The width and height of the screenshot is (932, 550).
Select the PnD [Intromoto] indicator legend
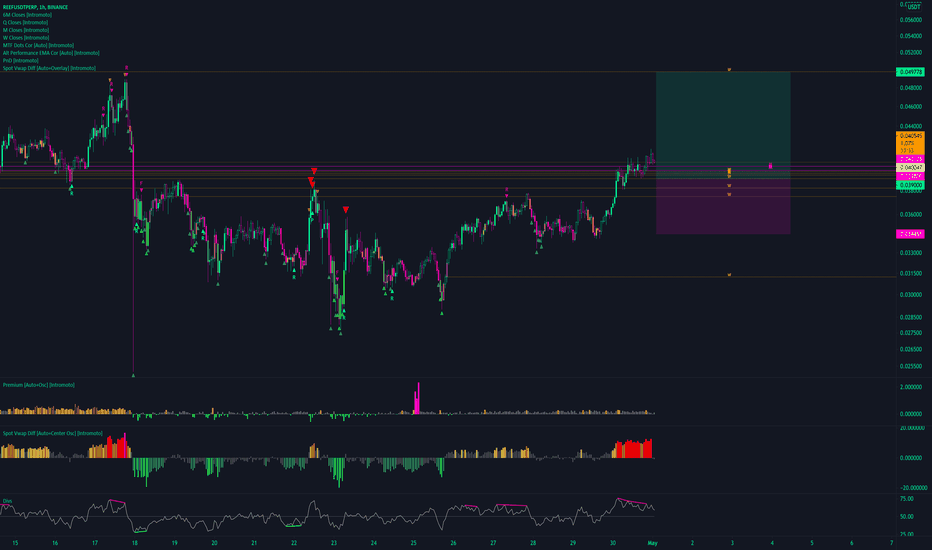coord(20,61)
